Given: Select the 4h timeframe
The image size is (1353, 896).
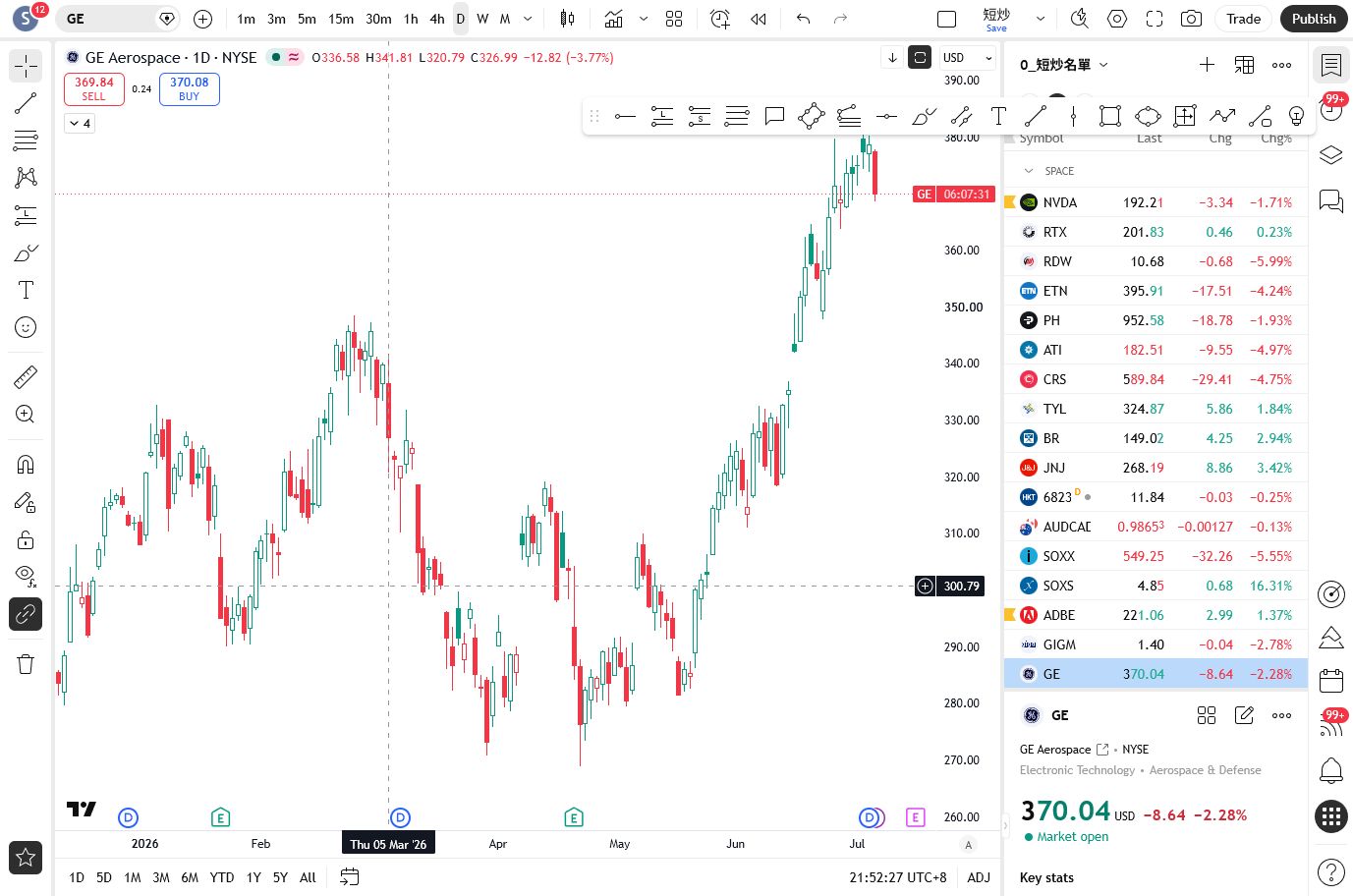Looking at the screenshot, I should pos(437,19).
